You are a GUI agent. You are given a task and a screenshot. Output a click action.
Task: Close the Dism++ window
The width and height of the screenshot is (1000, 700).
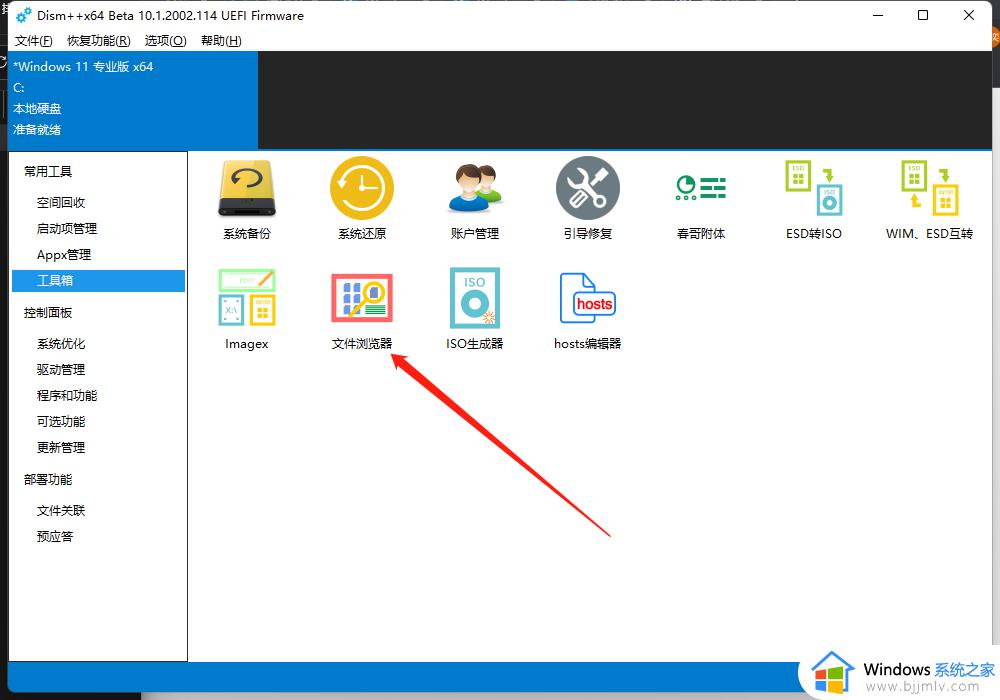pos(969,15)
